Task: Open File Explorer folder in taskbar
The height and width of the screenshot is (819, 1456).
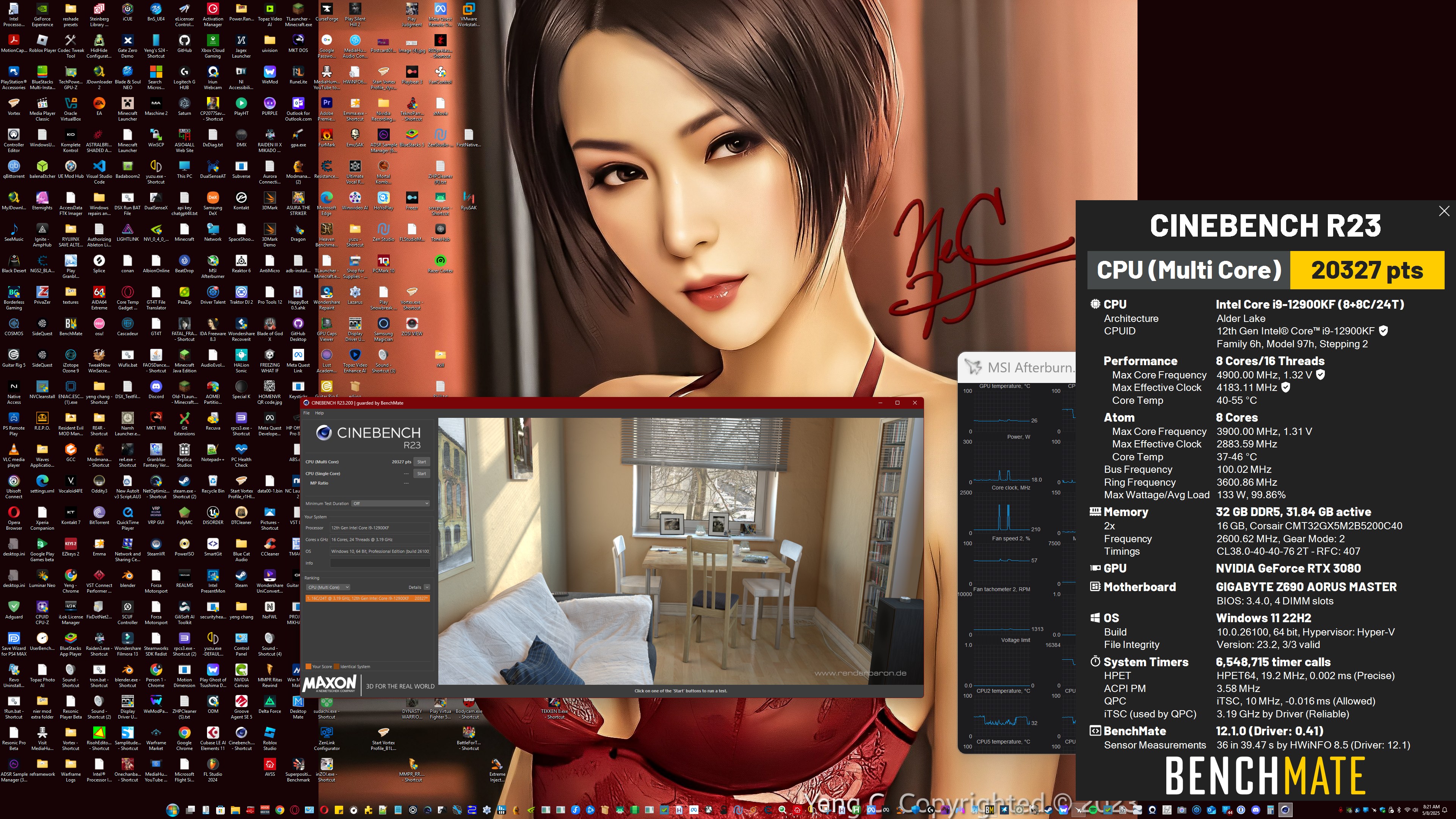Action: click(x=235, y=810)
